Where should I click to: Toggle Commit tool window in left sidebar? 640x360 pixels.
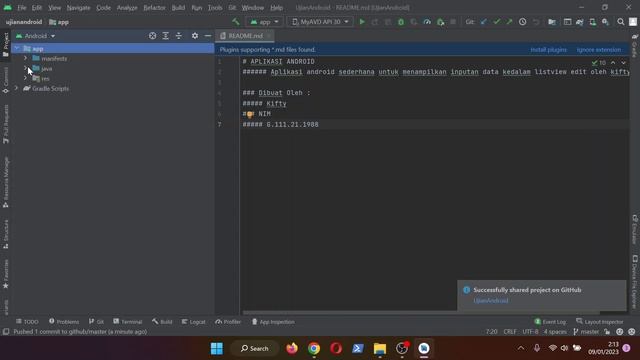(6, 80)
